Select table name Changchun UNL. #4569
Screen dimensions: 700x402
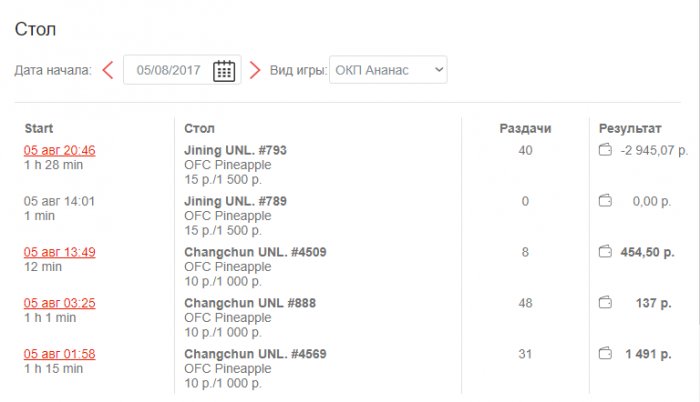pos(255,354)
